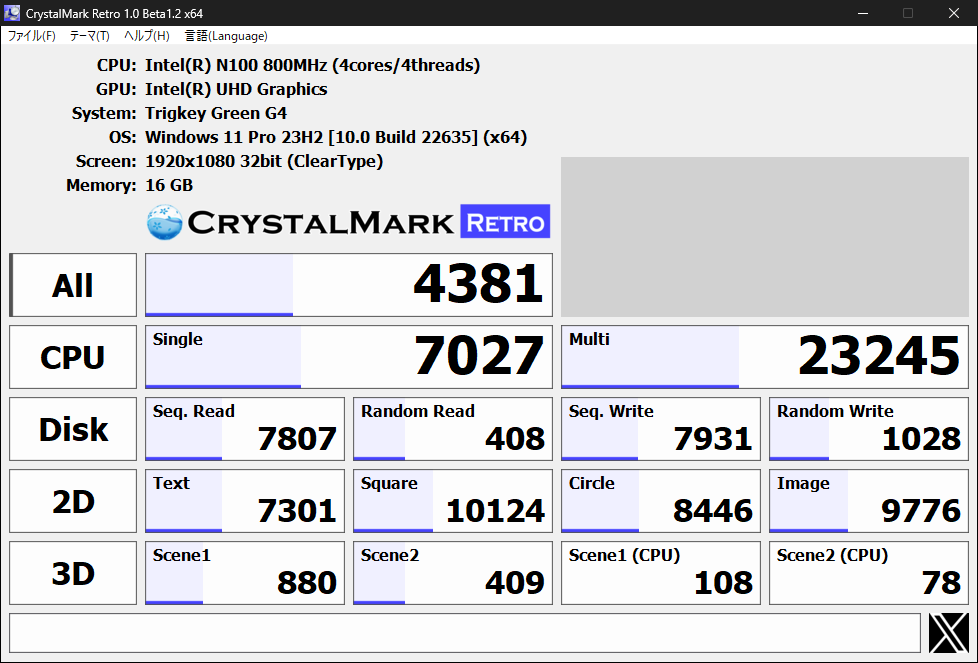Click the 2D Text 7301 cell
Screen dimensions: 978x663
click(x=244, y=501)
